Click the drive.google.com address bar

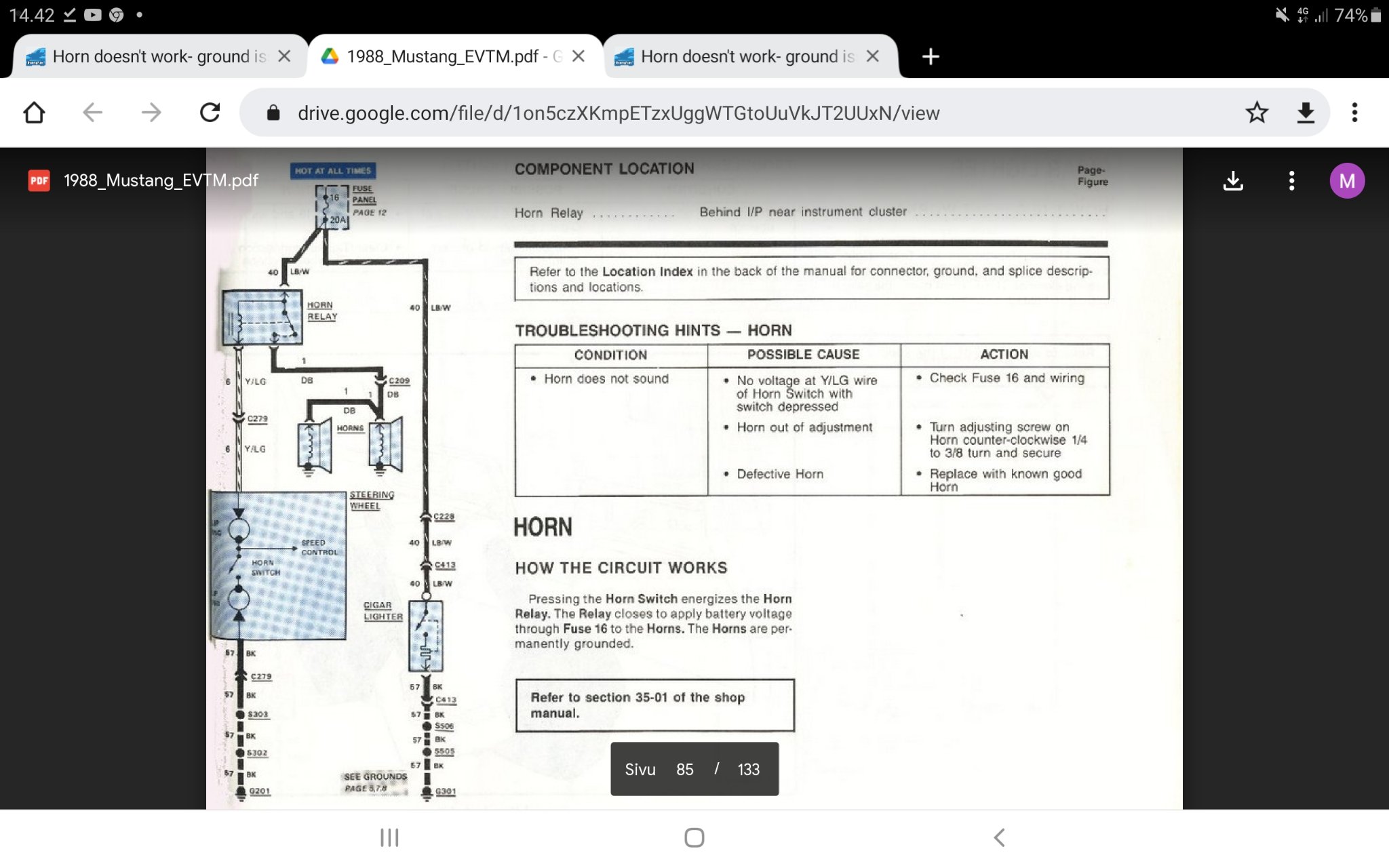pyautogui.click(x=617, y=113)
